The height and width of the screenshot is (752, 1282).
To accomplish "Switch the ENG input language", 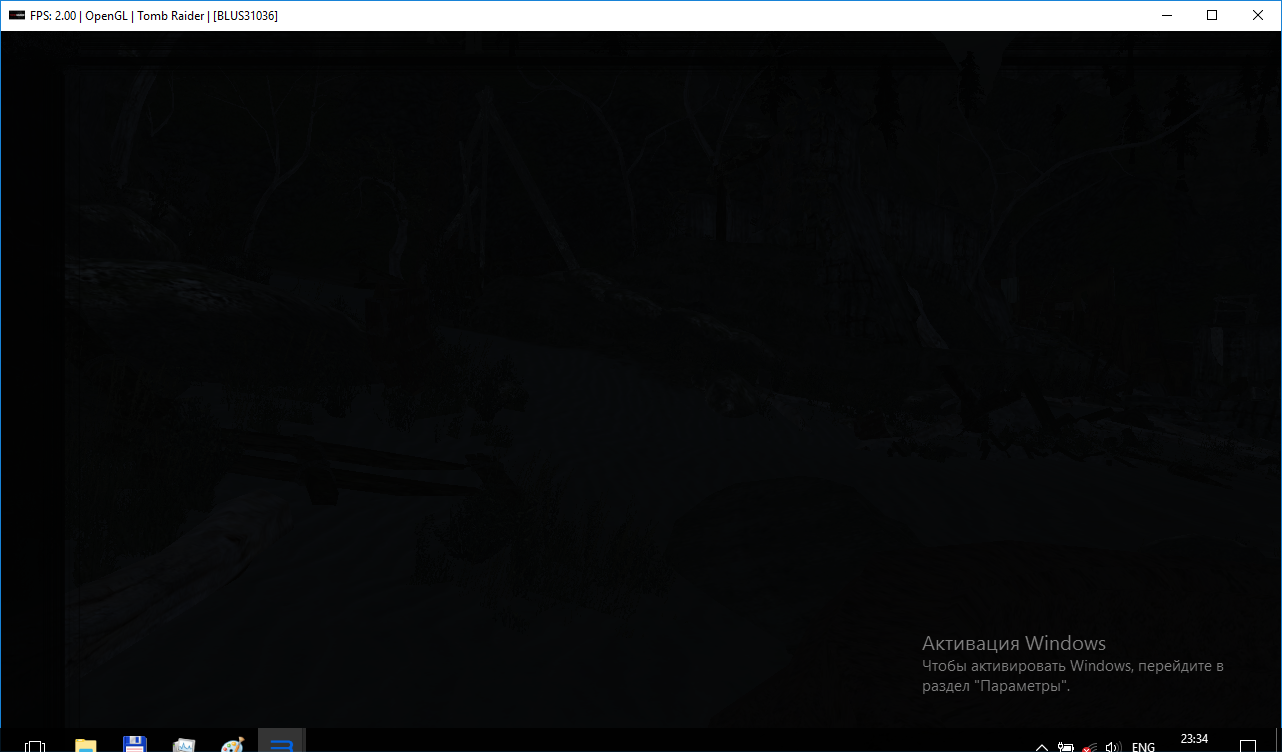I will click(1143, 746).
